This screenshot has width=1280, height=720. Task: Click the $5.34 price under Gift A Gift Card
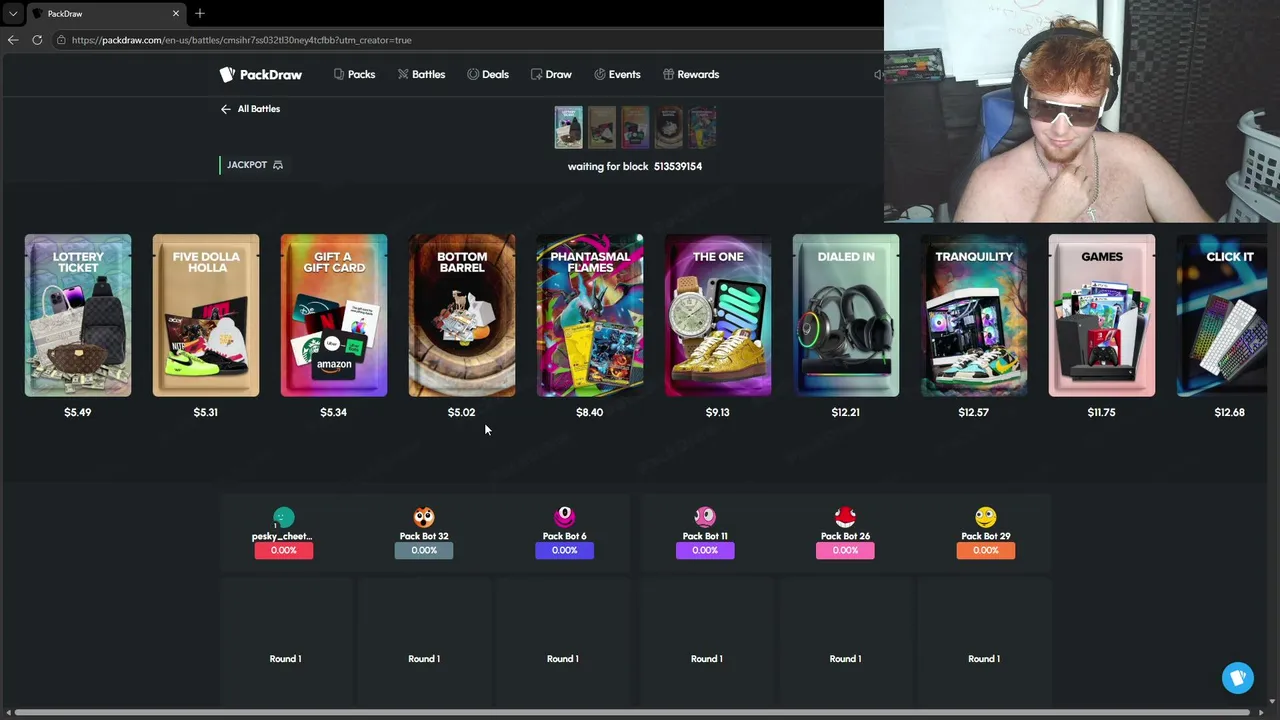[x=334, y=412]
